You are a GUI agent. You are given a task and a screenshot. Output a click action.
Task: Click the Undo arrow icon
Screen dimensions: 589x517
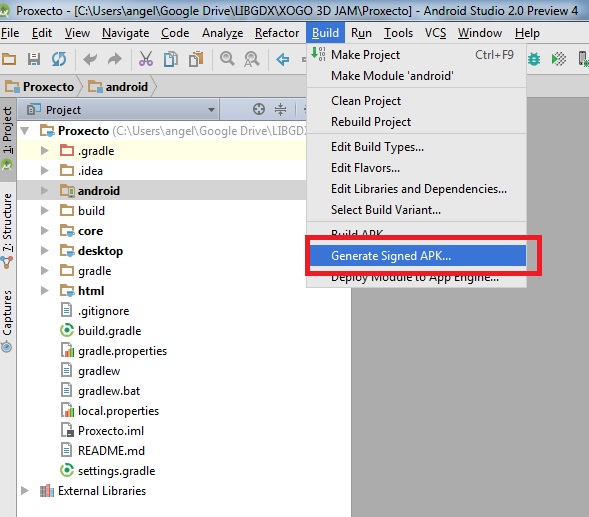(x=90, y=59)
